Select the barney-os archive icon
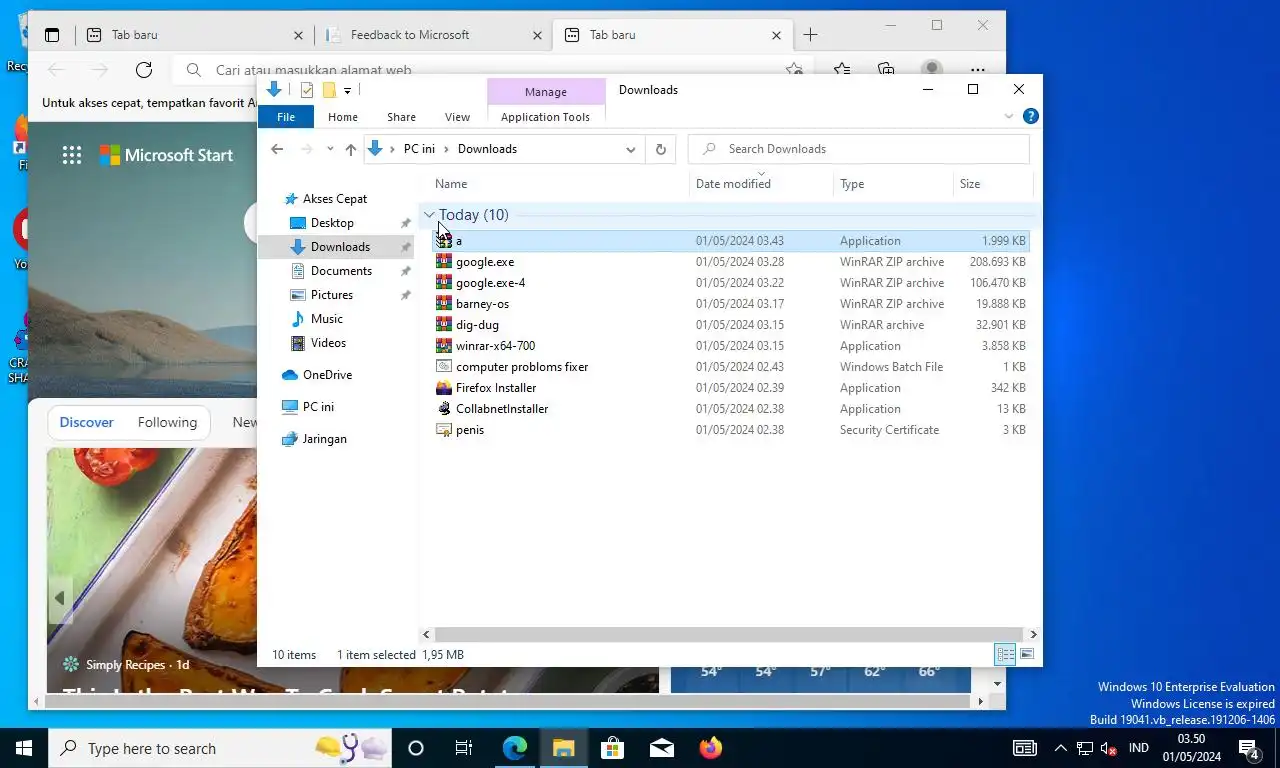Image resolution: width=1280 pixels, height=768 pixels. point(444,304)
